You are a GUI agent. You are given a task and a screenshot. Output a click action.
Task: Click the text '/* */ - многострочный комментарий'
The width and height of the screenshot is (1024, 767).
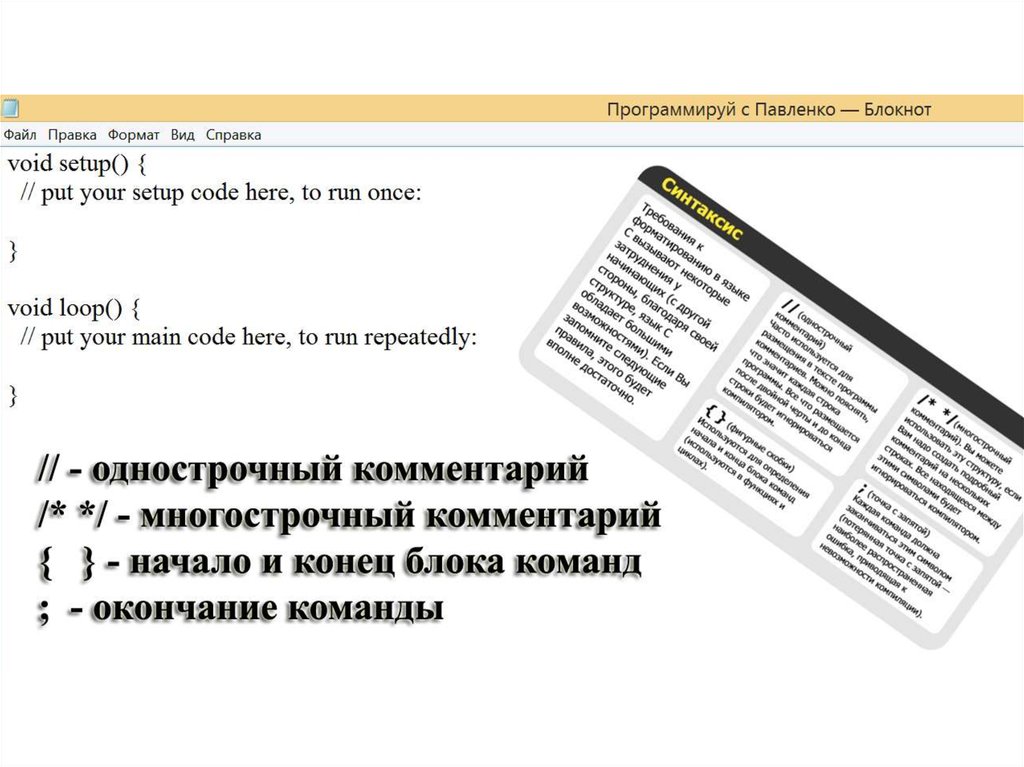(x=349, y=516)
